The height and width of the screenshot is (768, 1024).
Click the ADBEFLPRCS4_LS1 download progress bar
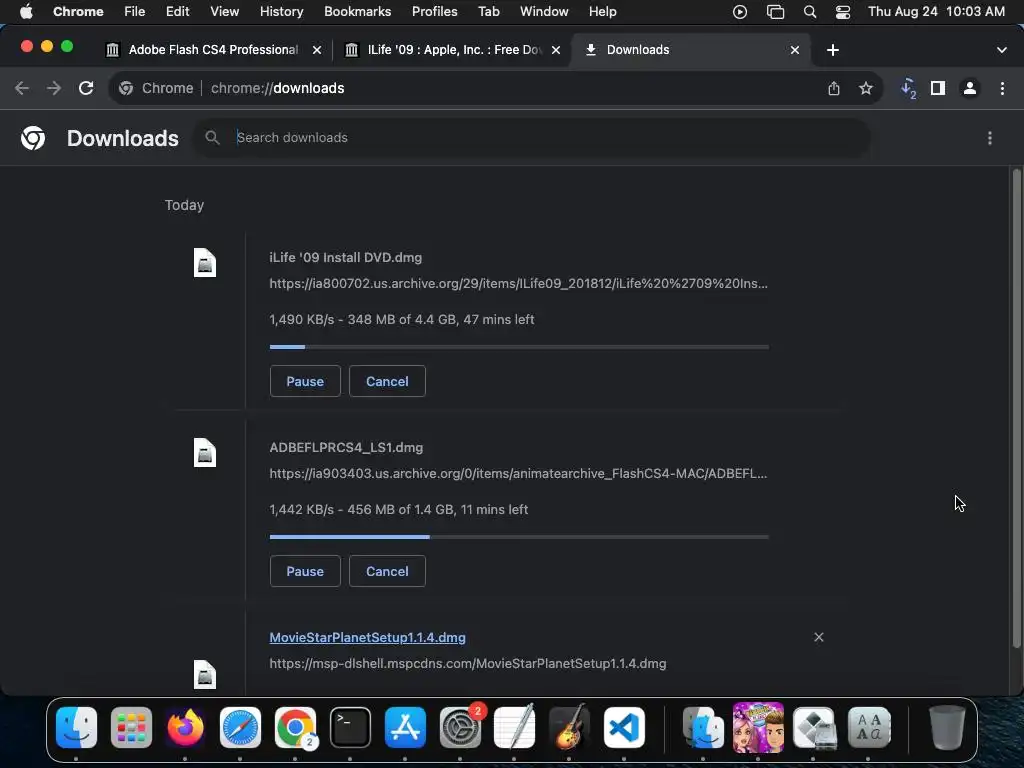pyautogui.click(x=519, y=537)
